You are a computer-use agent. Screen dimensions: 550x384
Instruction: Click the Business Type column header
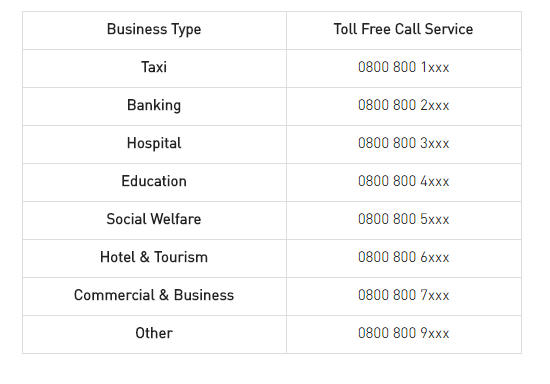coord(154,29)
